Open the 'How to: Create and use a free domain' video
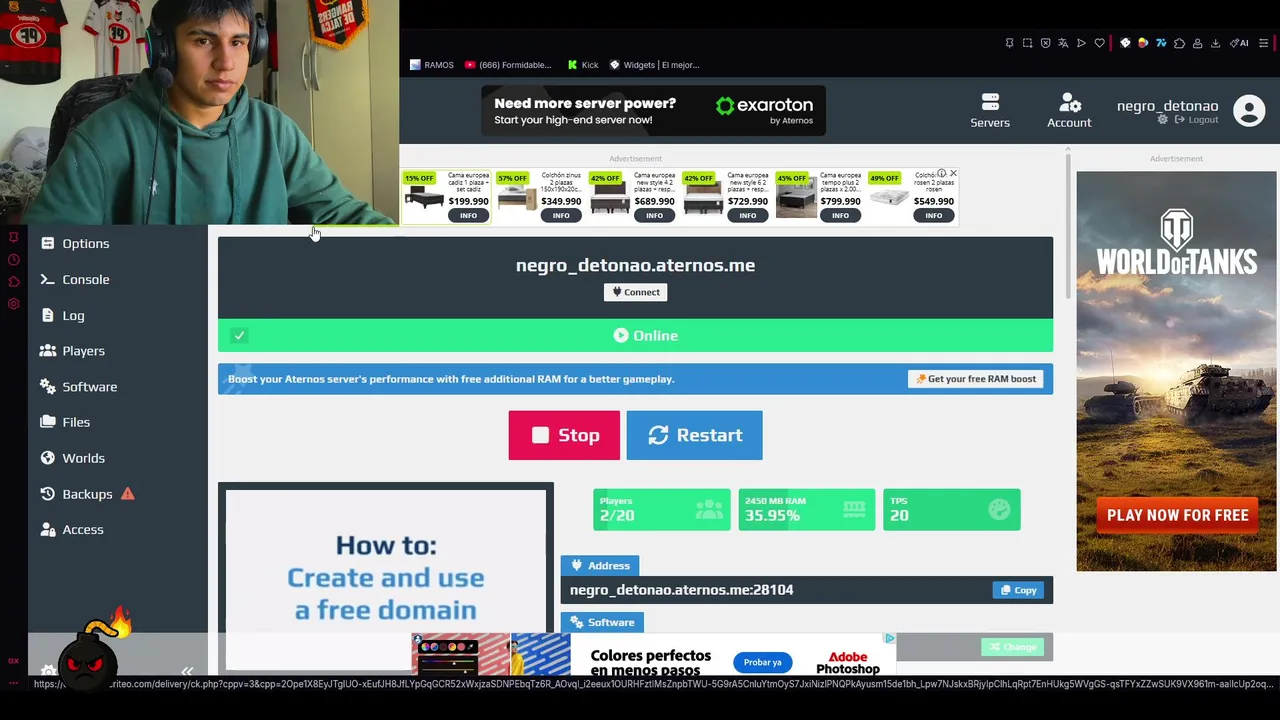This screenshot has height=720, width=1280. [x=386, y=578]
